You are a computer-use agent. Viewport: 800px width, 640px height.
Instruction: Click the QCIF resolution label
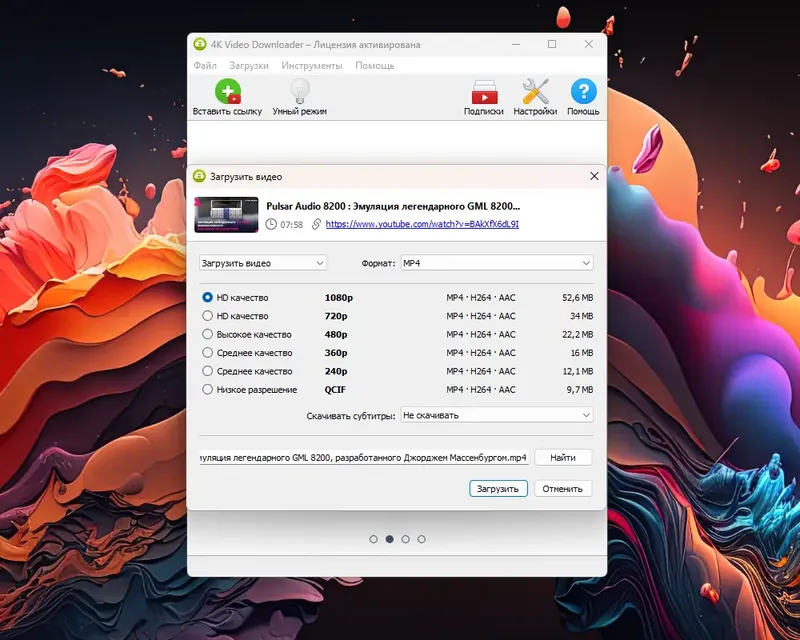[335, 389]
